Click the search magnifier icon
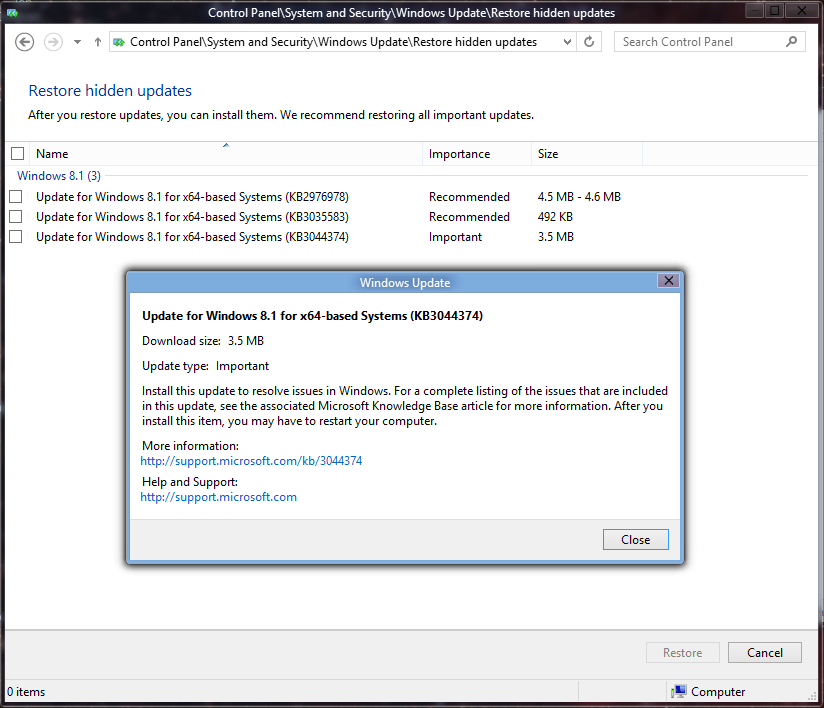The image size is (824, 708). coord(791,42)
